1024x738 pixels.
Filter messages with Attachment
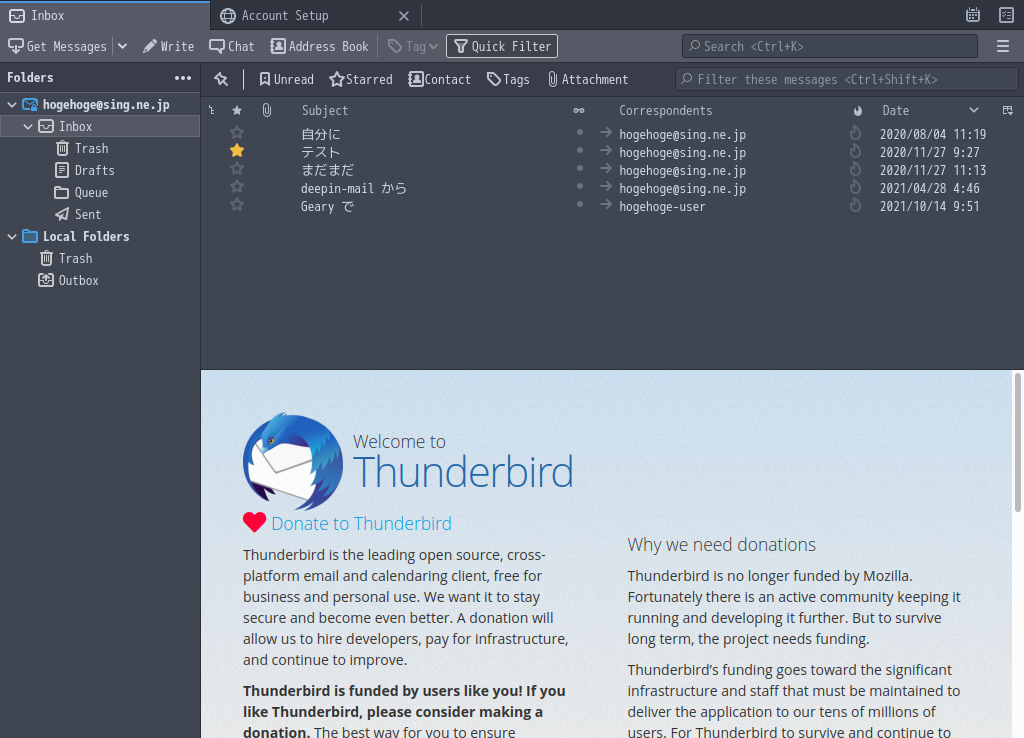click(x=588, y=79)
